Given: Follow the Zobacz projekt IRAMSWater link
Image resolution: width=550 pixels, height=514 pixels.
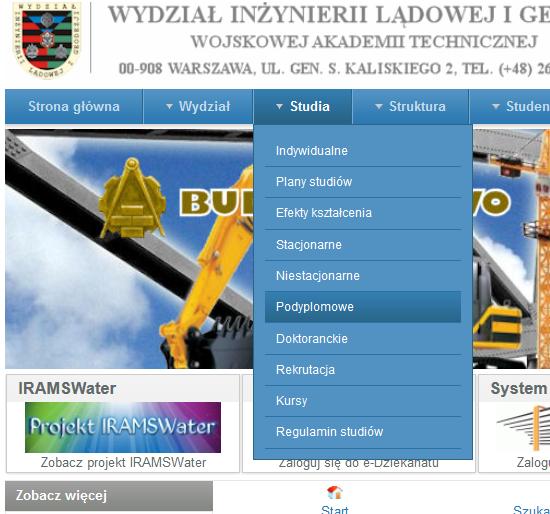Looking at the screenshot, I should pos(123,462).
